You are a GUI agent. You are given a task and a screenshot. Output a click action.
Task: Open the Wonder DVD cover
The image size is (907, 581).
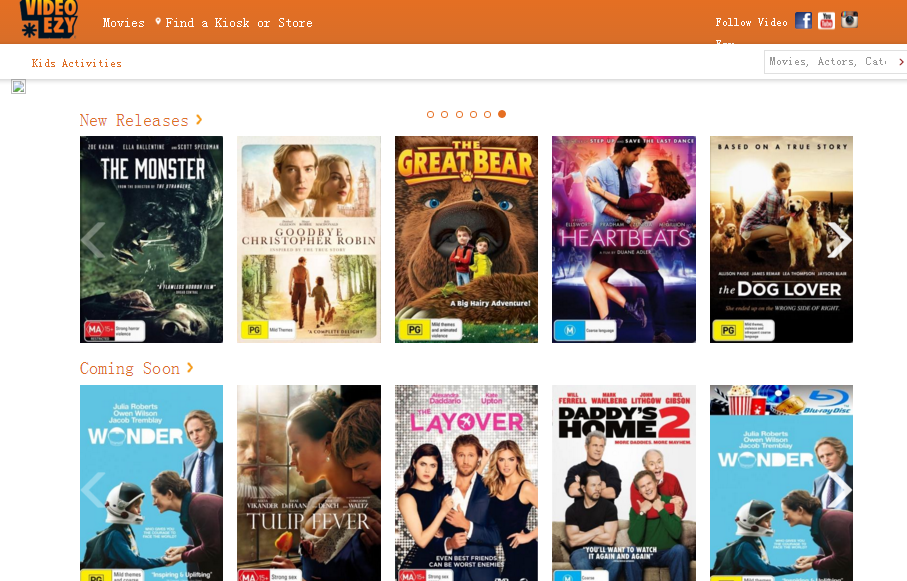click(152, 483)
